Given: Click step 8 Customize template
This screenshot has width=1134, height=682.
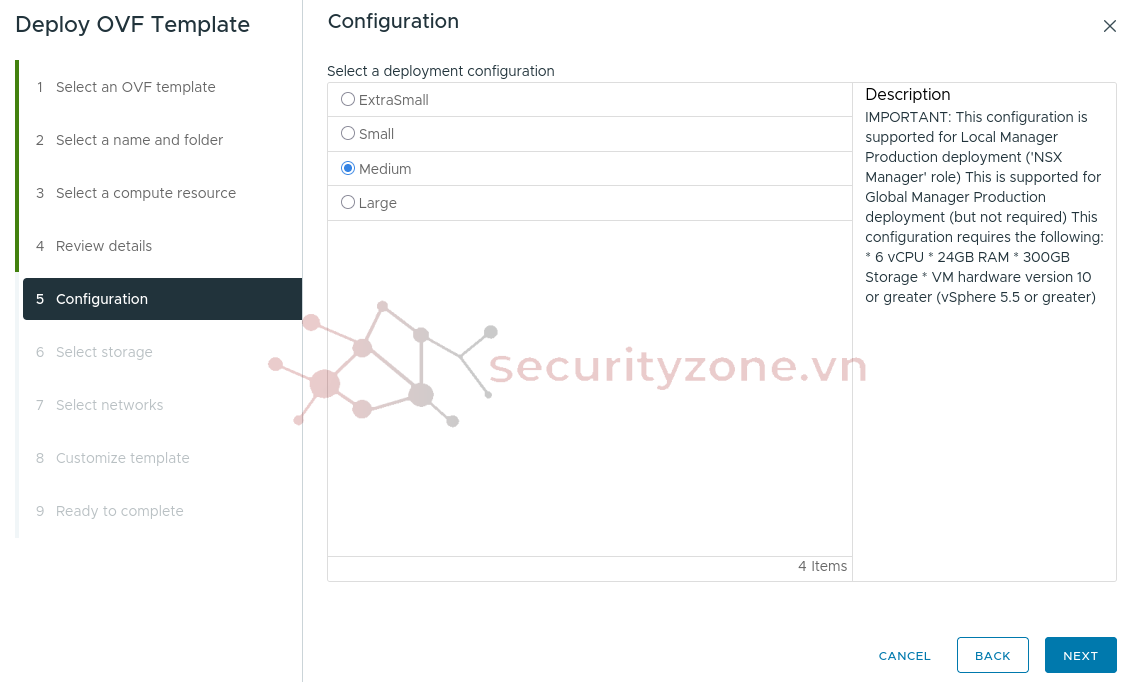Looking at the screenshot, I should 122,458.
